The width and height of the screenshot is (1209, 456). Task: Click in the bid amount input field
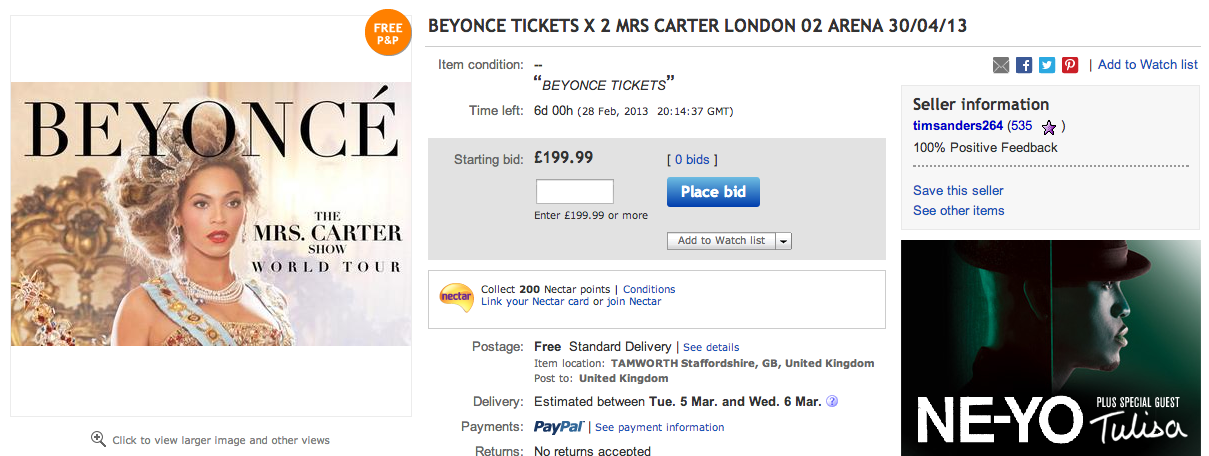[575, 192]
